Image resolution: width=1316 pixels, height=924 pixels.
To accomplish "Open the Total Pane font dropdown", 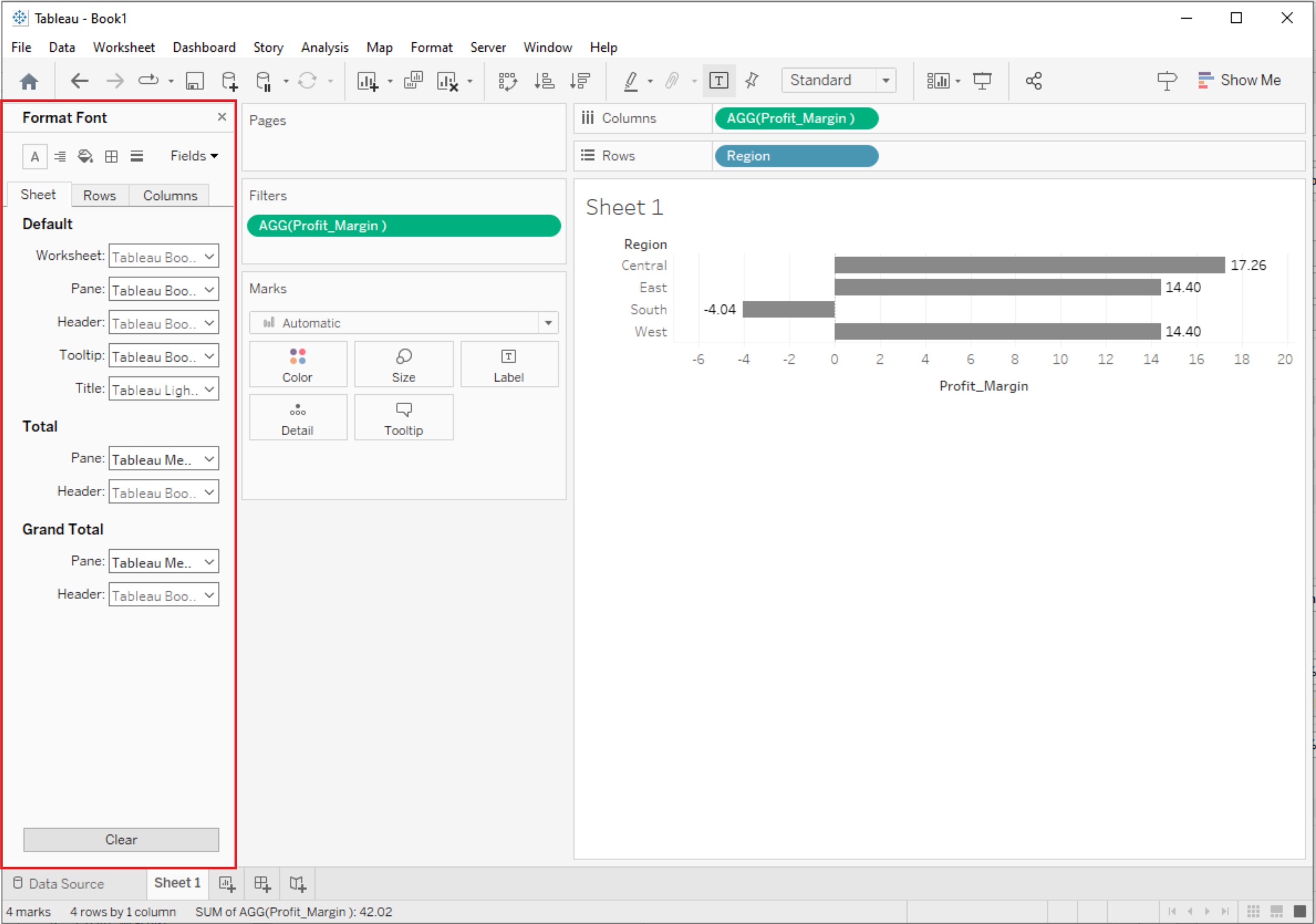I will click(163, 459).
